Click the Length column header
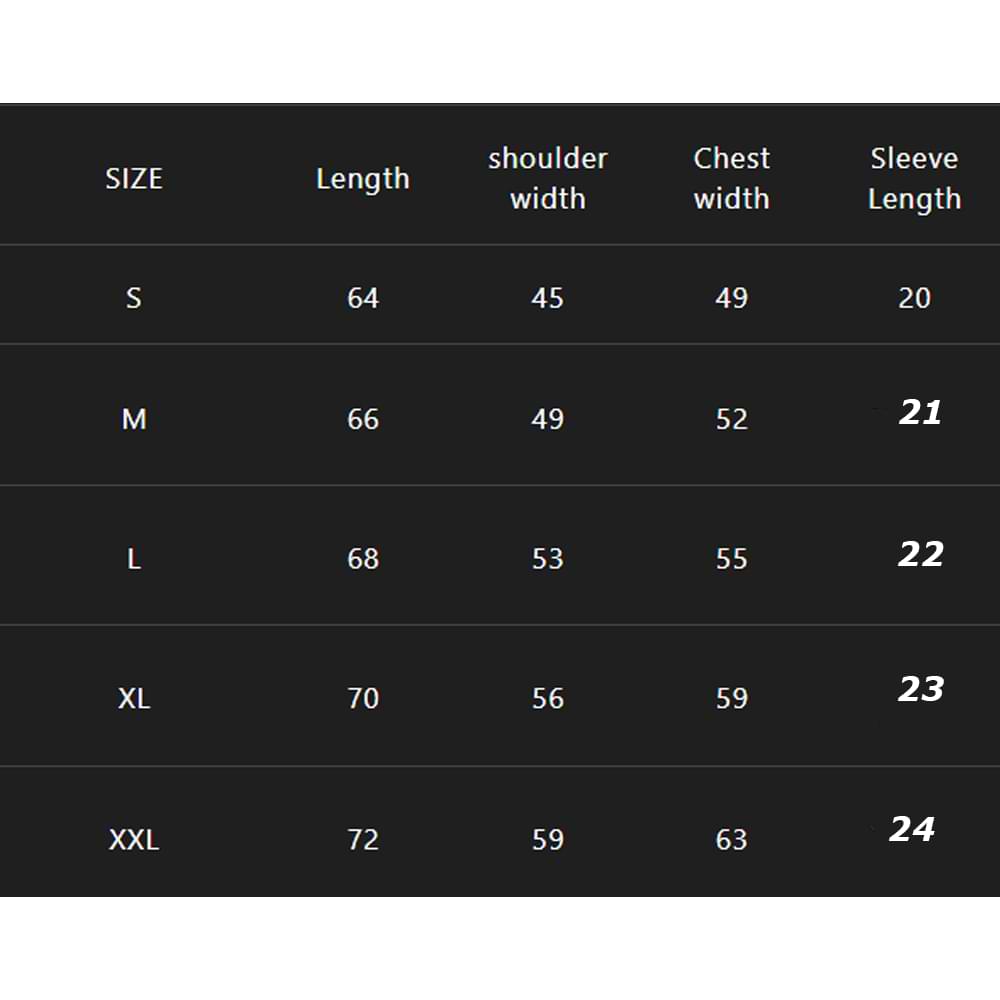 [363, 180]
